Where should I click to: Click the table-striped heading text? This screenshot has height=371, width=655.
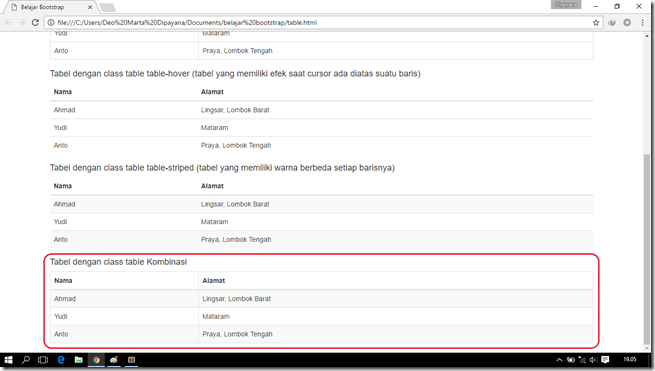(222, 168)
